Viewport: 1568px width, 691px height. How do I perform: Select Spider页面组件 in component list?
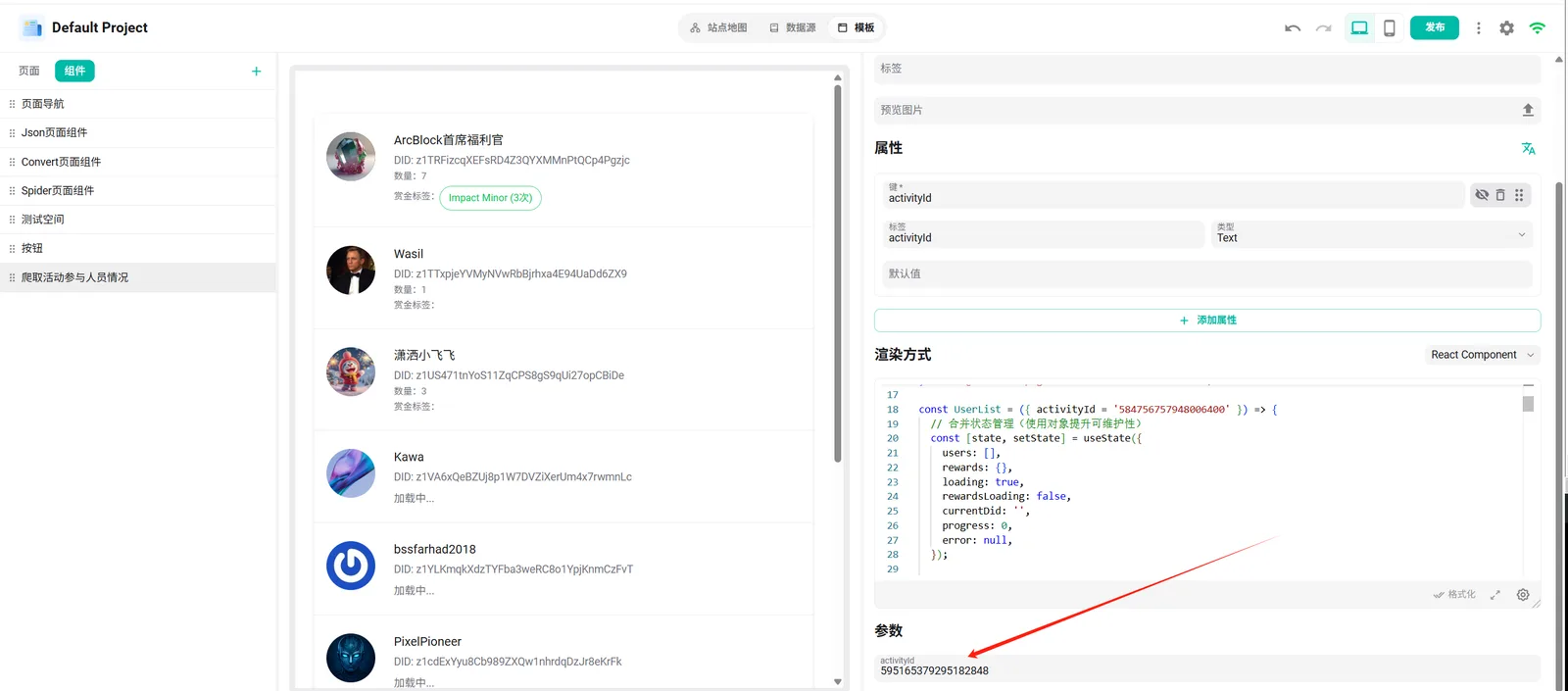(138, 190)
